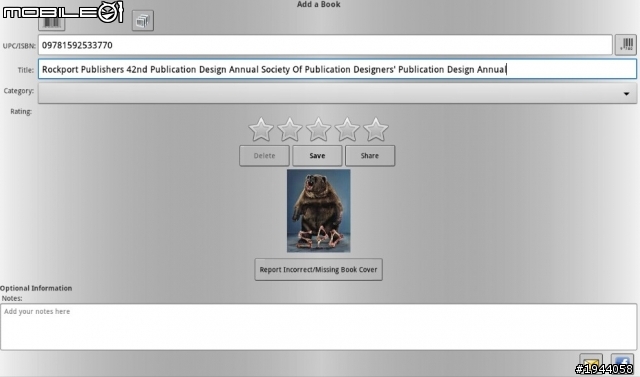Screen dimensions: 640x377
Task: Click the Title text field
Action: [337, 69]
